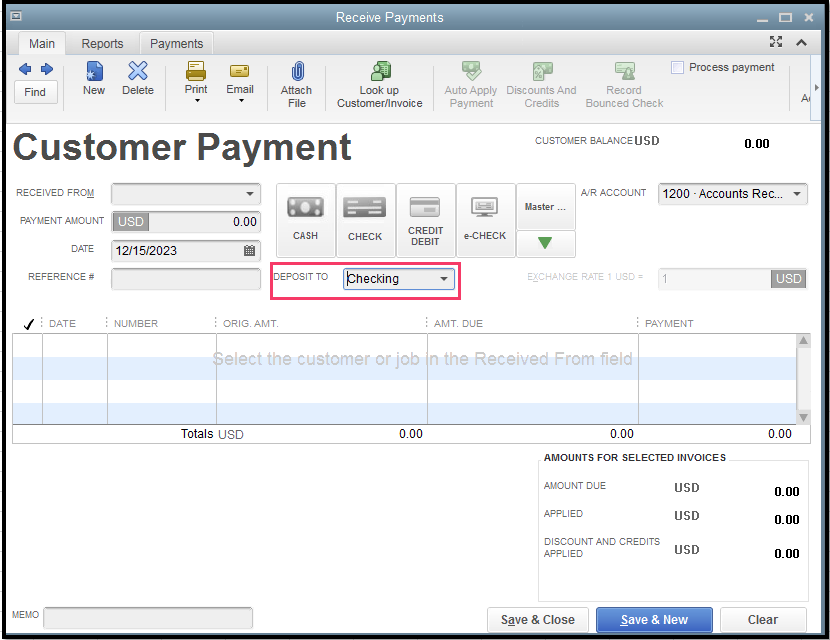Select Look up Customer/Invoice
The height and width of the screenshot is (640, 830).
379,83
